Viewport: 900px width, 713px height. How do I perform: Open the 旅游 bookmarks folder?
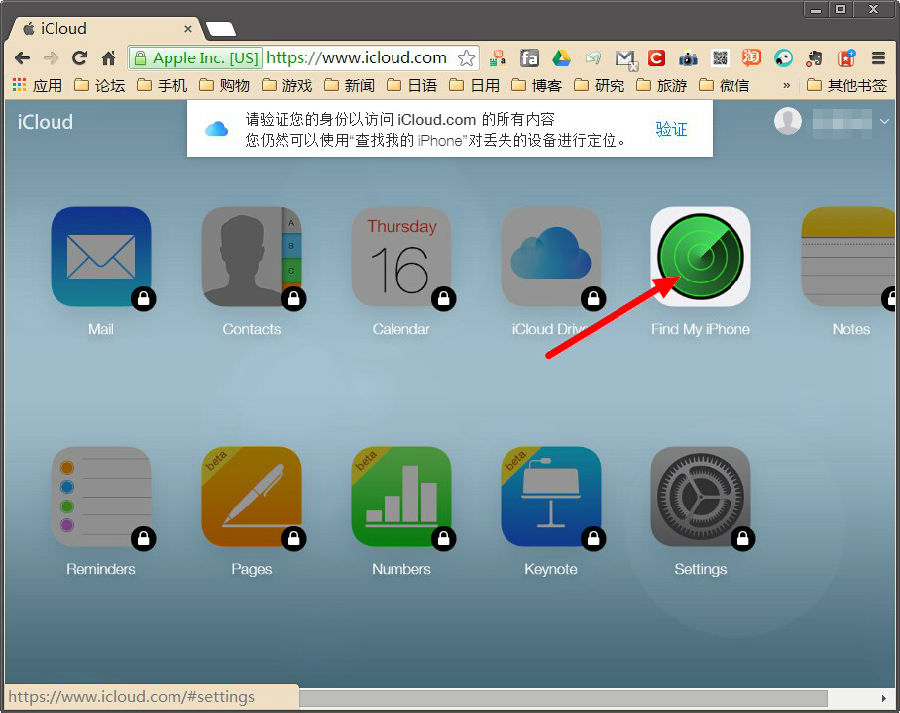click(x=662, y=86)
